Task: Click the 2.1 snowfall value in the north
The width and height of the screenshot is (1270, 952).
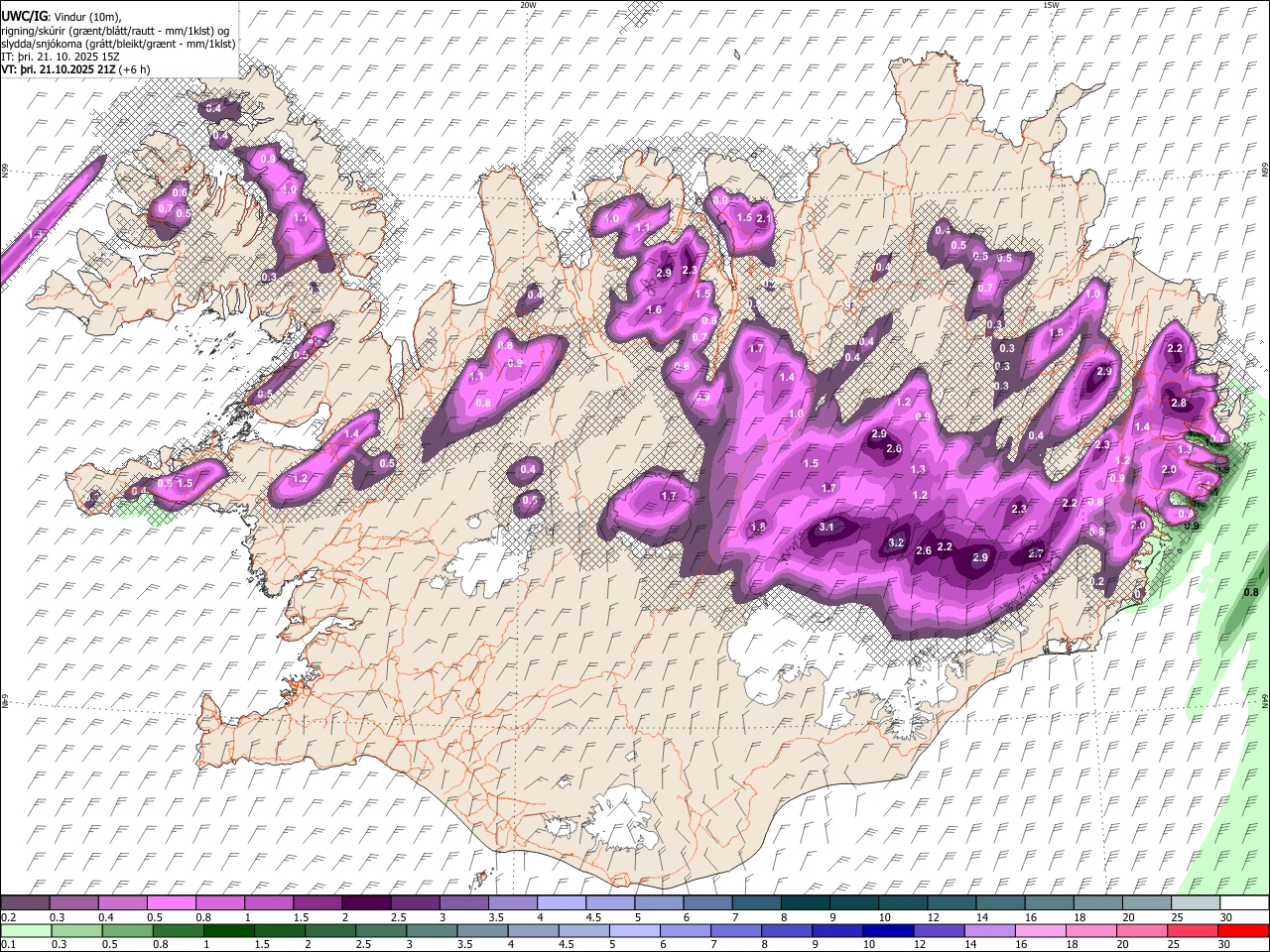Action: (x=764, y=218)
